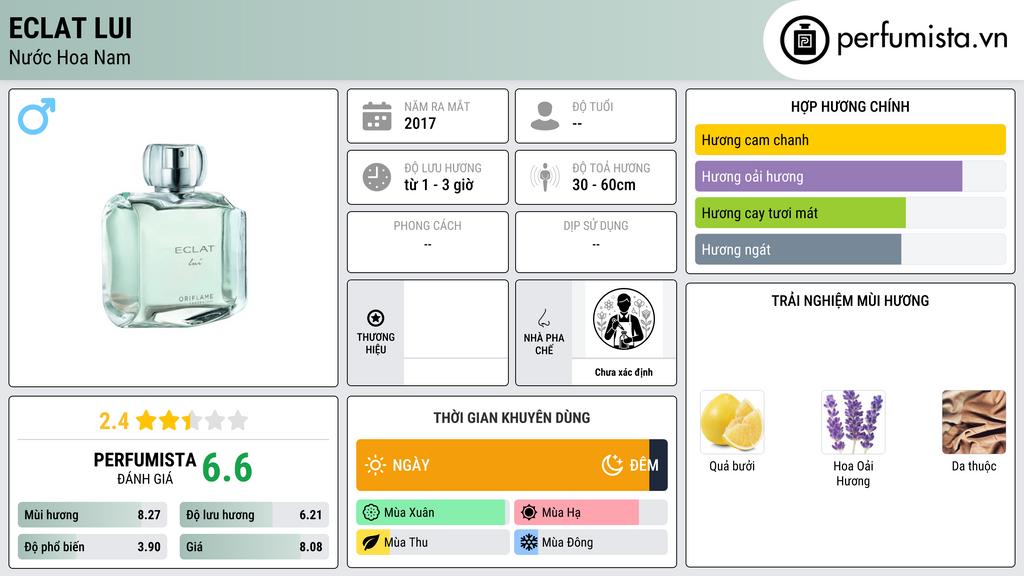Click the Phong cách style box
Image resolution: width=1024 pixels, height=576 pixels.
point(428,242)
